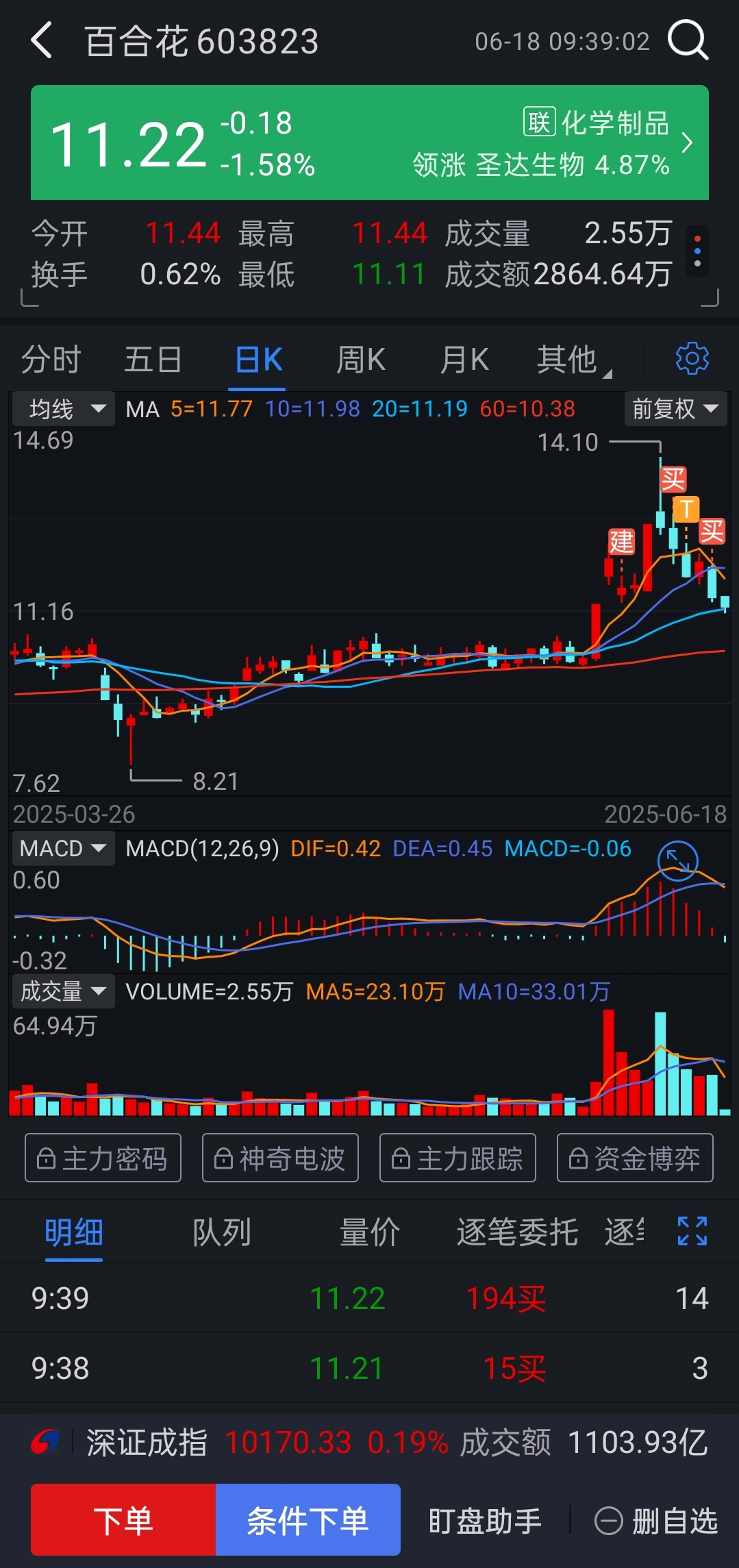
Task: Tap the 14.10 high price label
Action: (x=568, y=443)
